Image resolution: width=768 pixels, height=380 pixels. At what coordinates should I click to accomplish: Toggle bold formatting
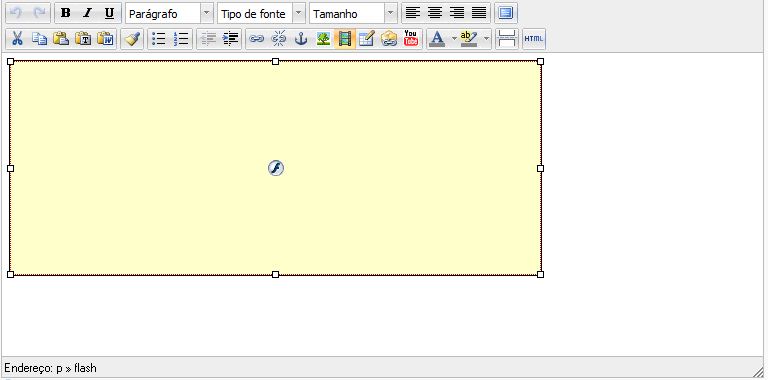(66, 13)
